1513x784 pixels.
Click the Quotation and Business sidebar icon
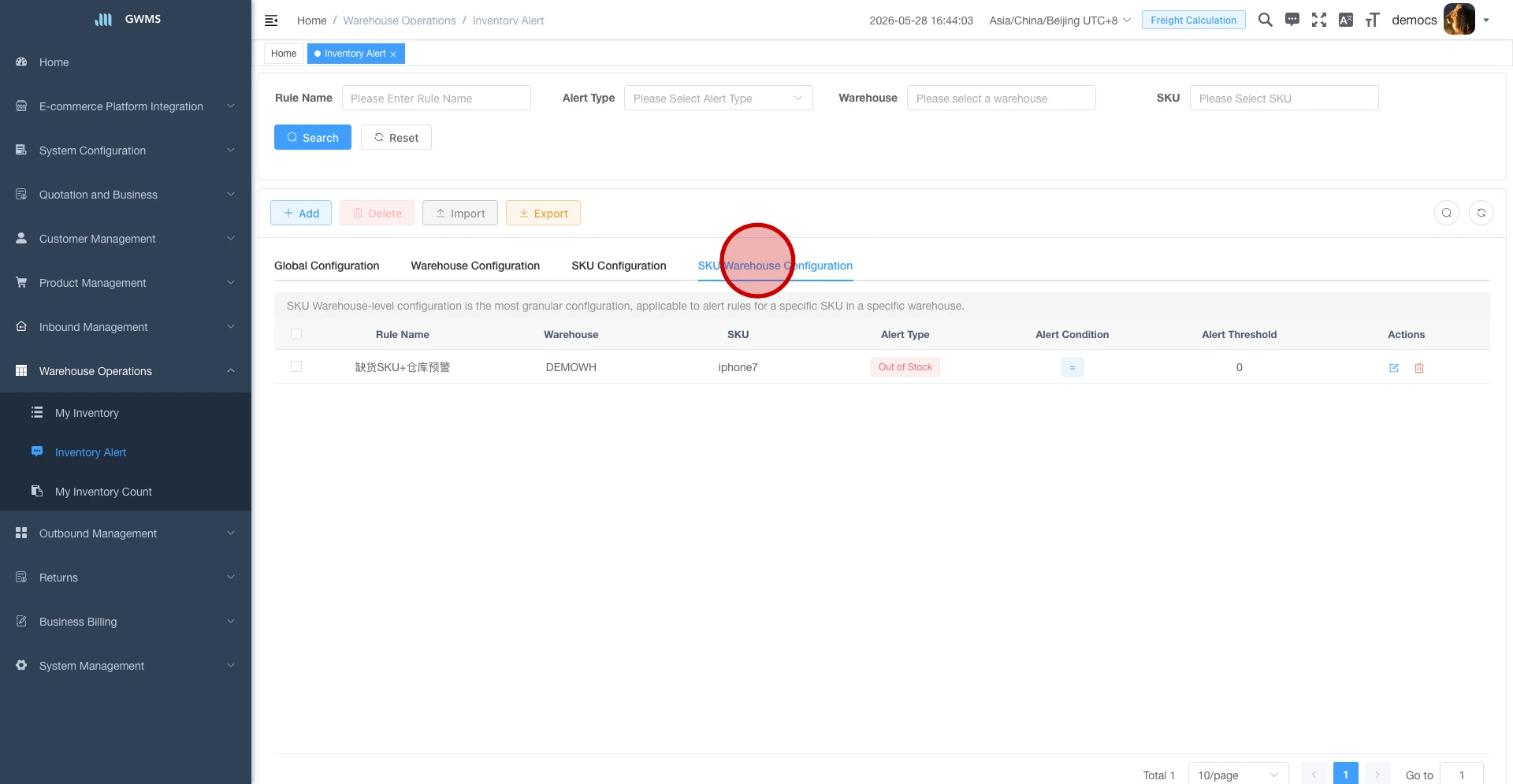click(x=21, y=194)
